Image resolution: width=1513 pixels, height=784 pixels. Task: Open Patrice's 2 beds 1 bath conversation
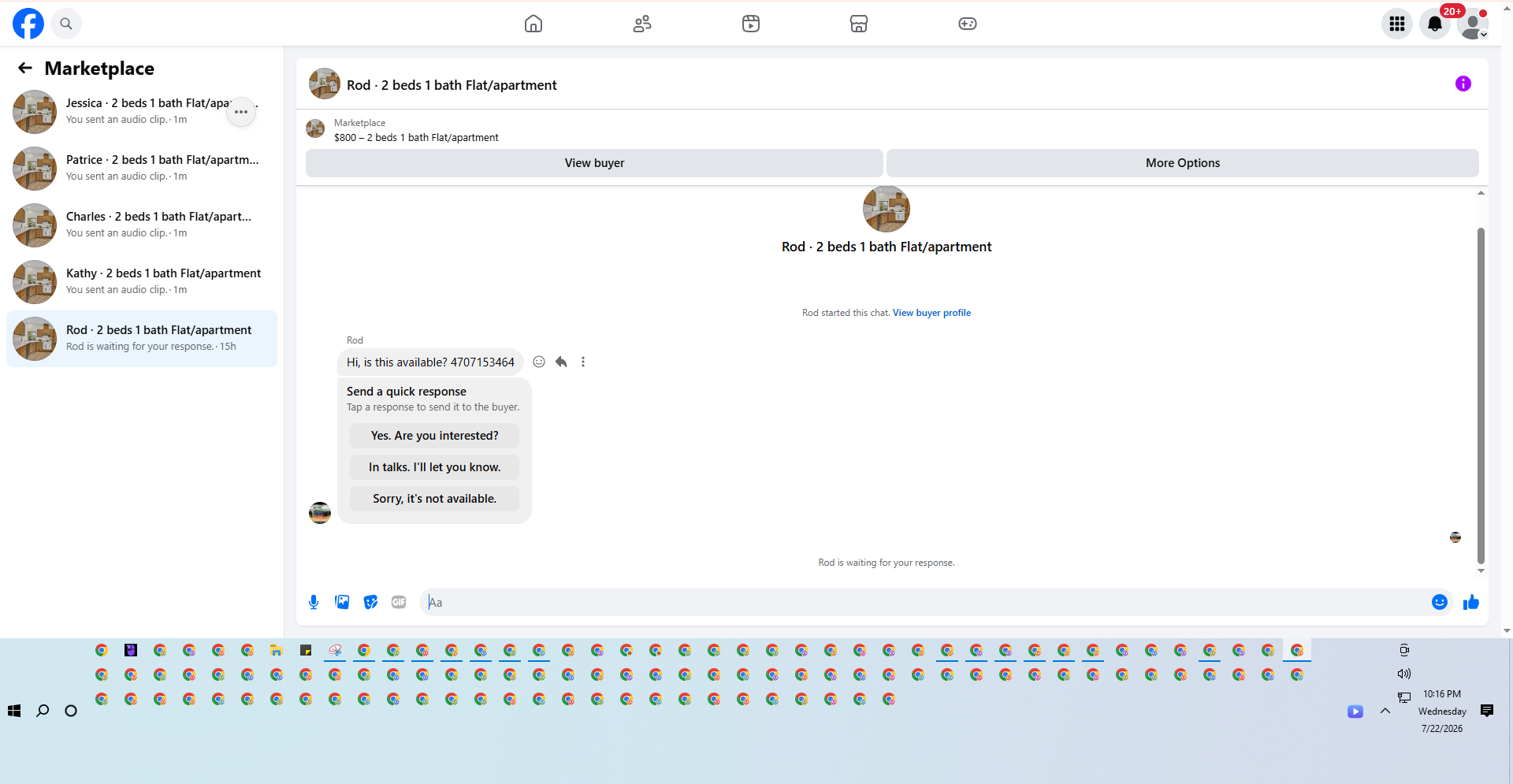point(142,168)
